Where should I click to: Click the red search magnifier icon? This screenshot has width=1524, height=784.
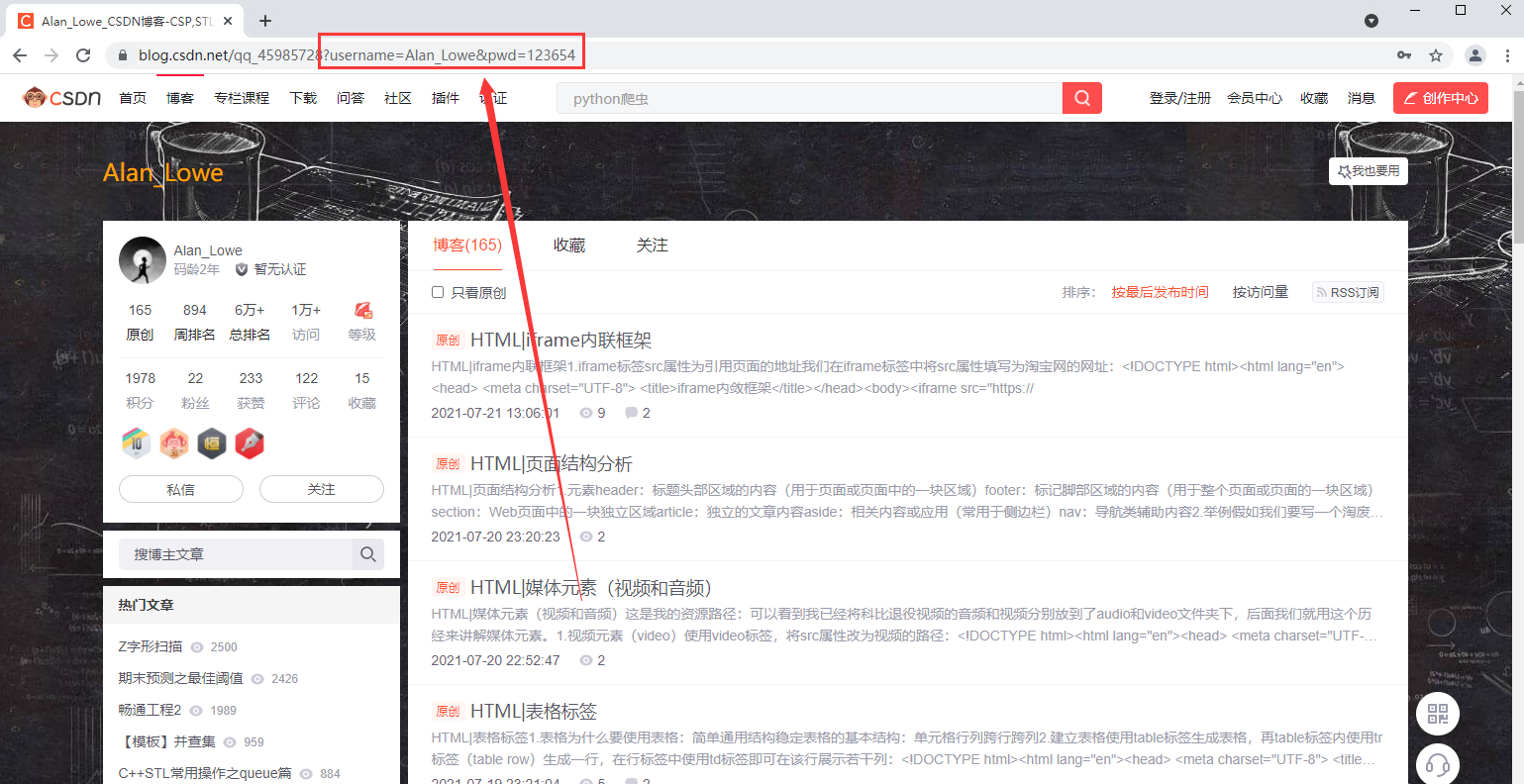(1080, 97)
